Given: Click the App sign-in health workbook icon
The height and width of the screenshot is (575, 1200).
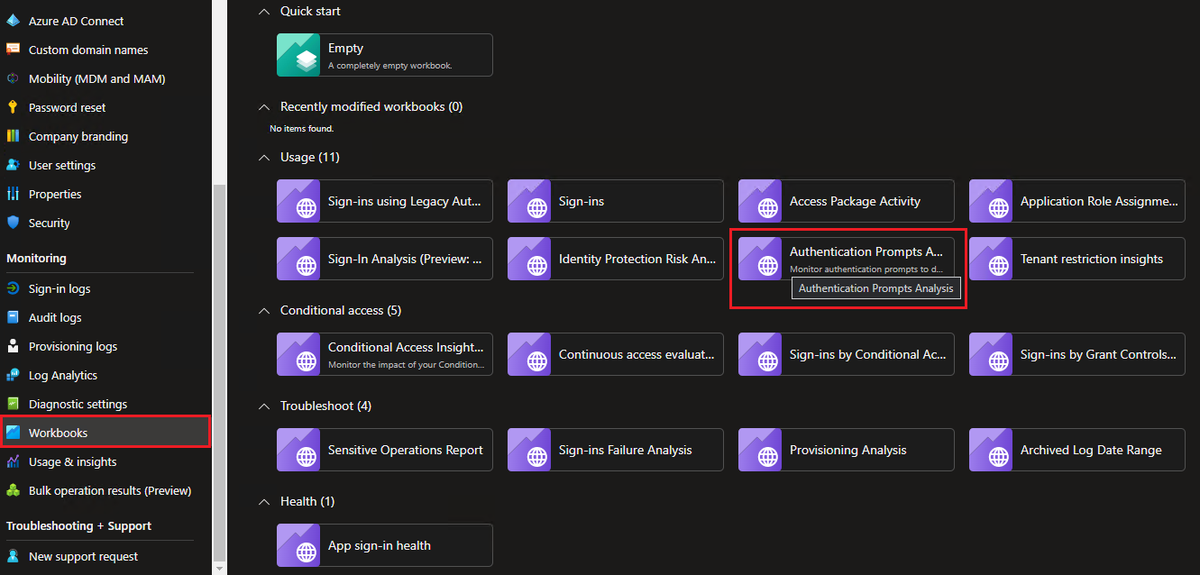Looking at the screenshot, I should tap(299, 545).
